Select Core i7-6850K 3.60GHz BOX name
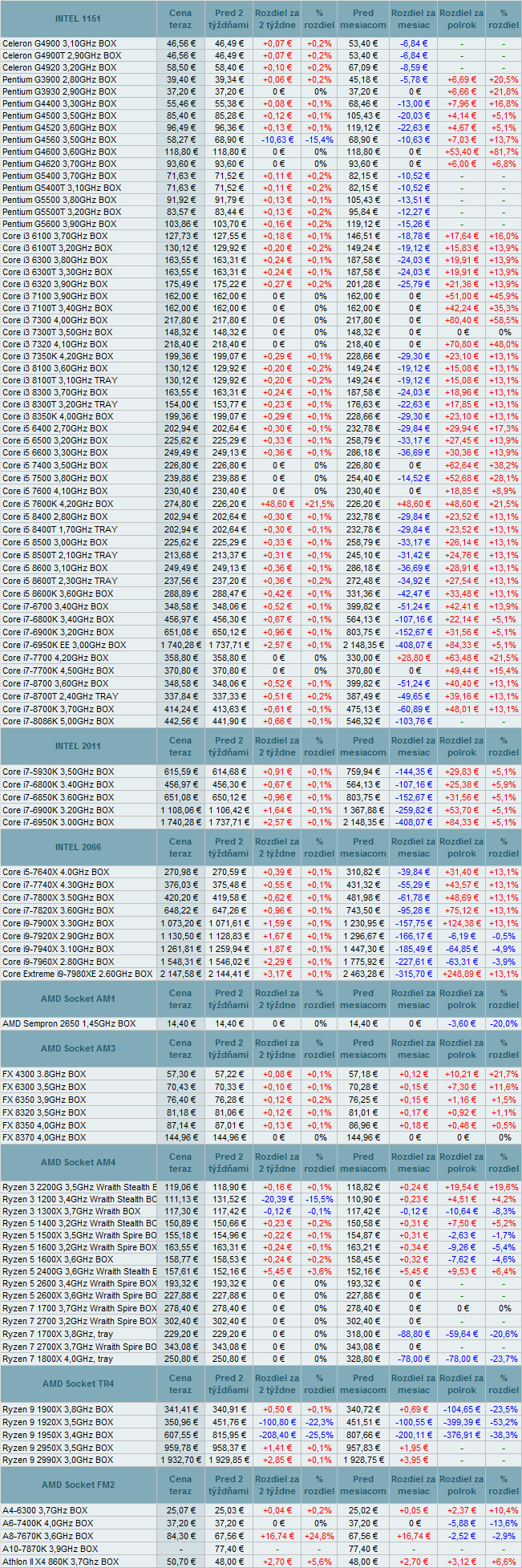The height and width of the screenshot is (1568, 522). 58,797
